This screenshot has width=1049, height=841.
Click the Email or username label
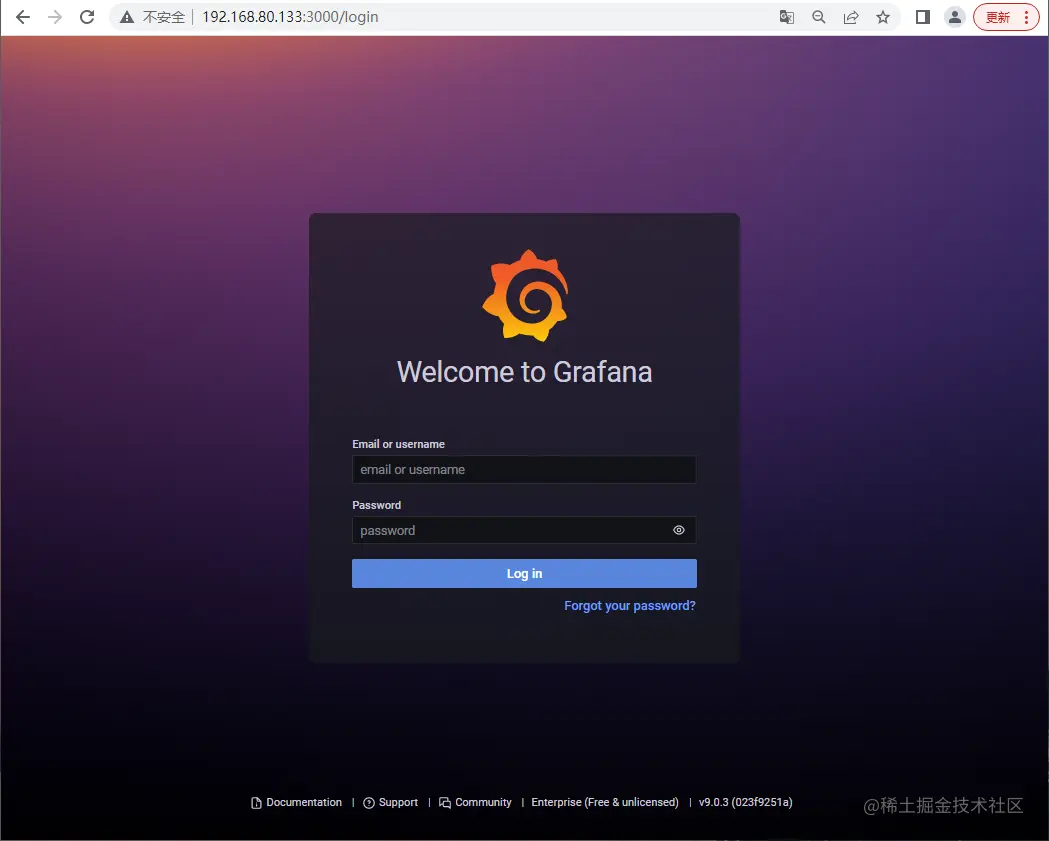coord(399,444)
